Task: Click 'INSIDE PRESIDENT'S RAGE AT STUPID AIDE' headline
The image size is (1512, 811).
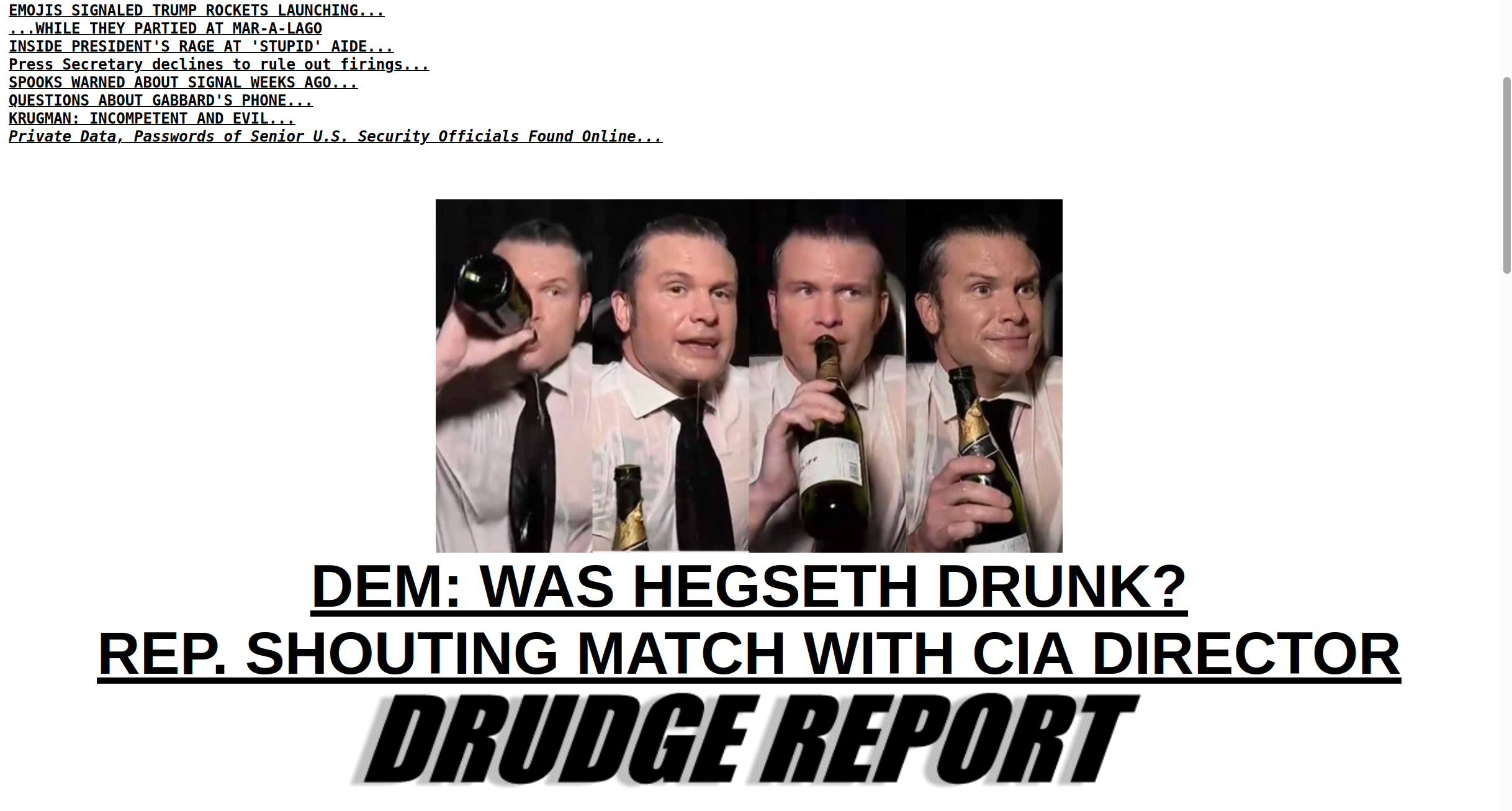Action: tap(201, 47)
